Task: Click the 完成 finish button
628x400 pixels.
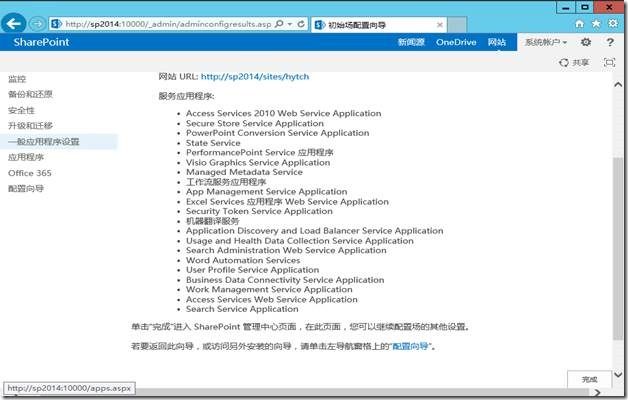Action: point(589,379)
